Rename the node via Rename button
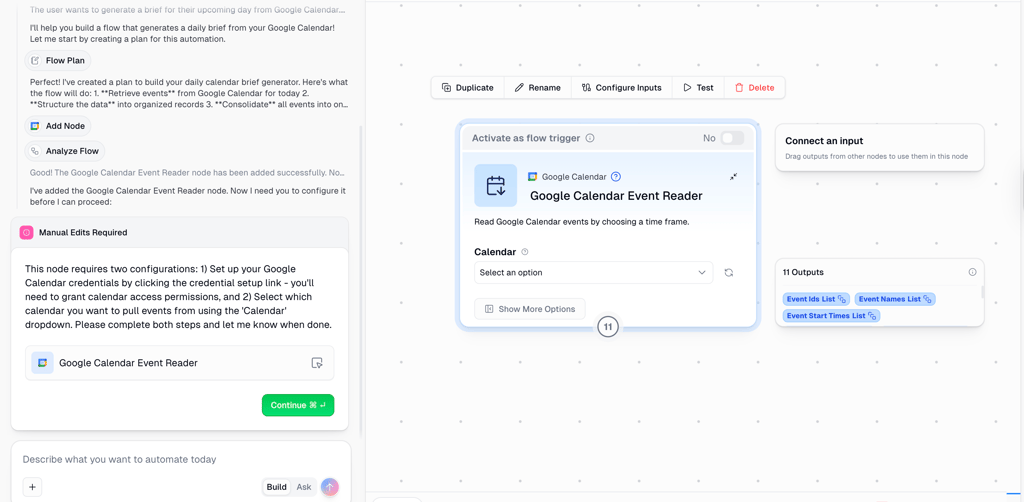The height and width of the screenshot is (502, 1024). (537, 87)
